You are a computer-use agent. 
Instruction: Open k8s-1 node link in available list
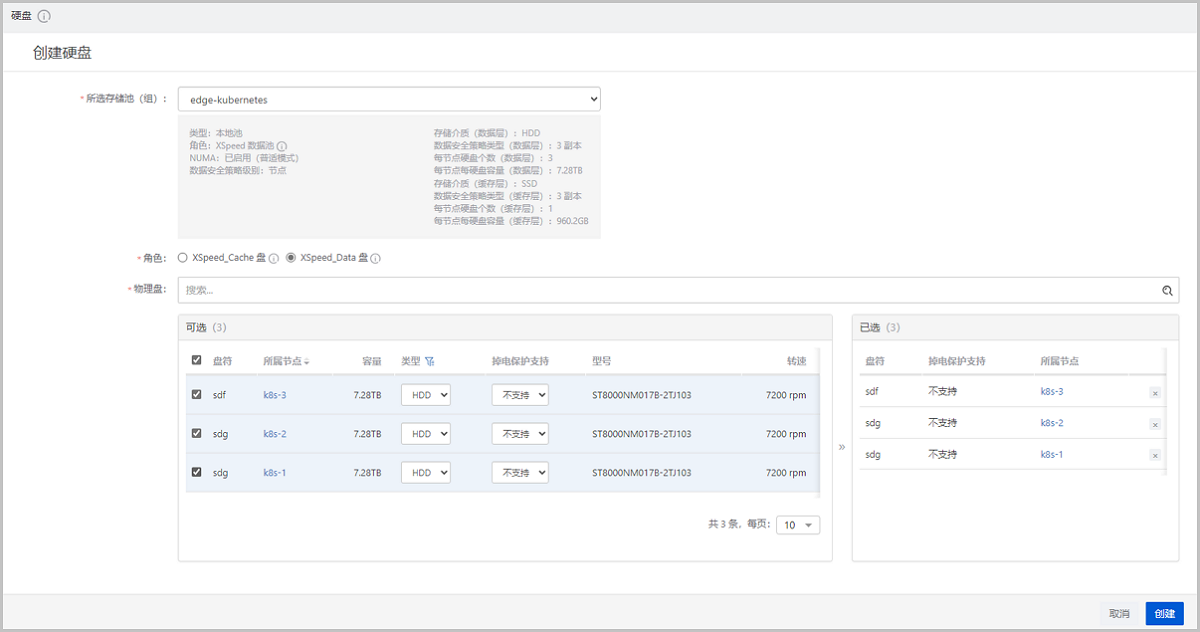click(x=275, y=473)
